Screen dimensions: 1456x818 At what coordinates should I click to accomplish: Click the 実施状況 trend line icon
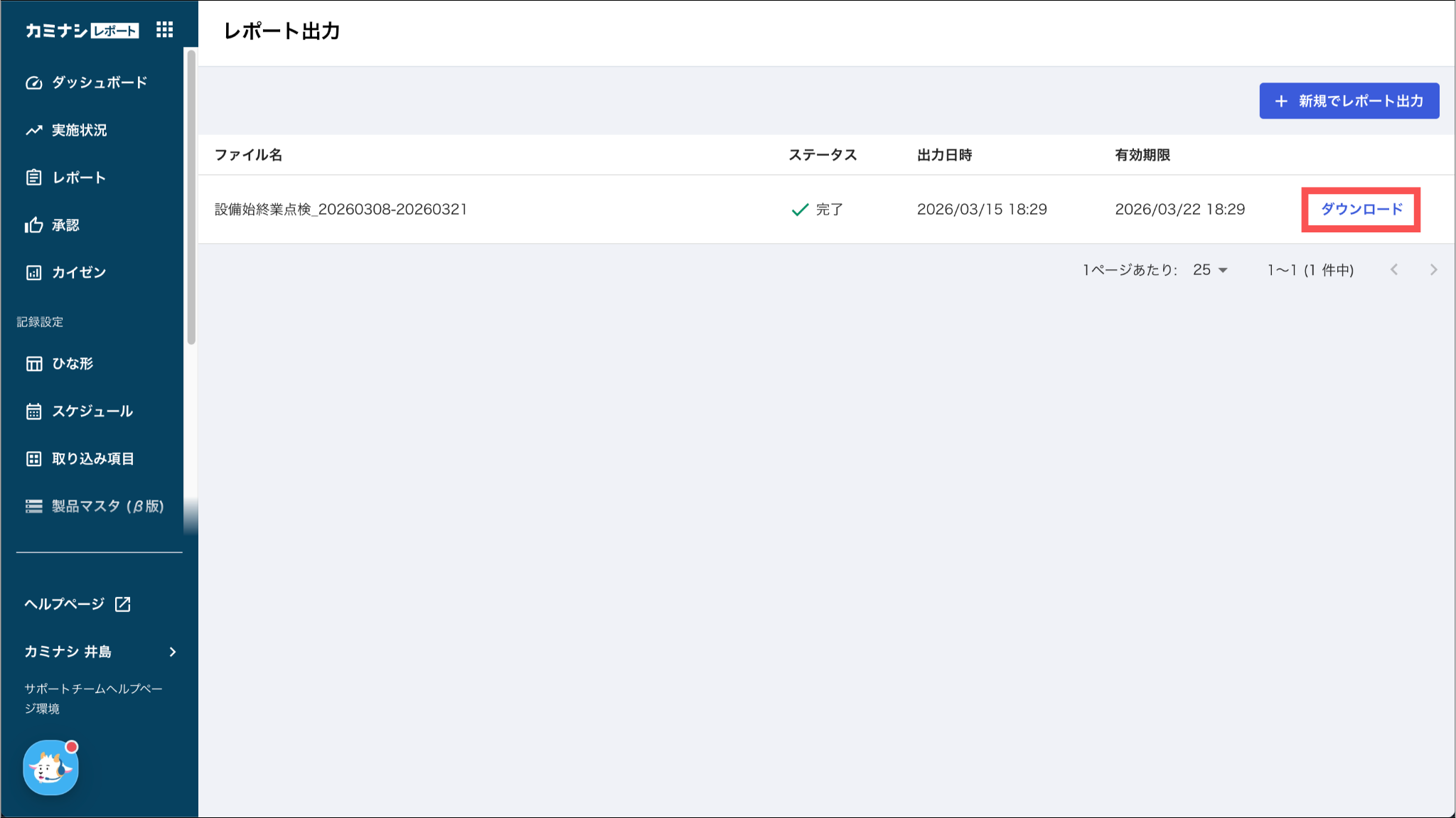(x=33, y=130)
